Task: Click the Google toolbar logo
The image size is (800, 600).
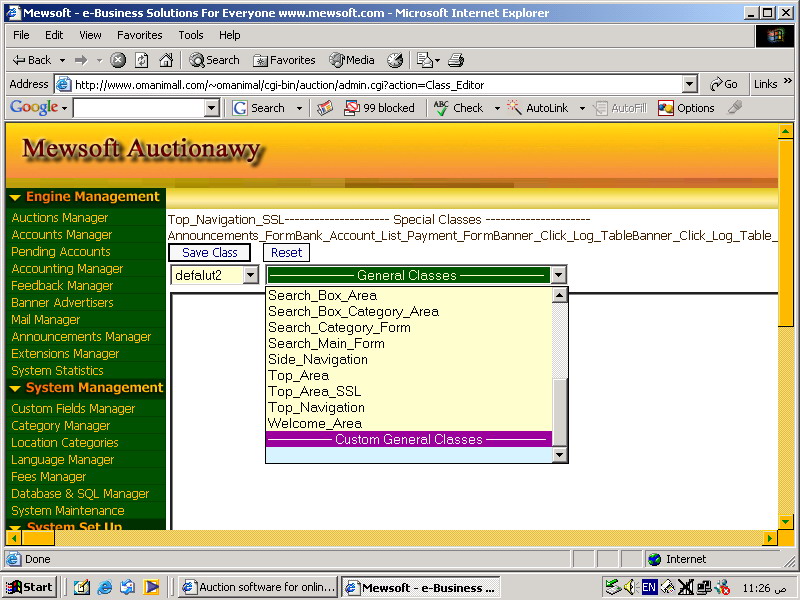Action: pyautogui.click(x=34, y=107)
